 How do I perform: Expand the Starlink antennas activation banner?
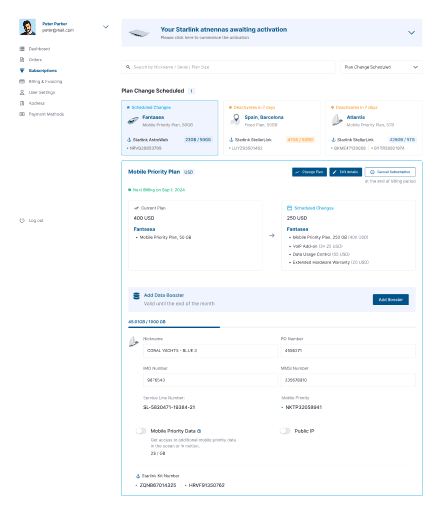(x=412, y=33)
